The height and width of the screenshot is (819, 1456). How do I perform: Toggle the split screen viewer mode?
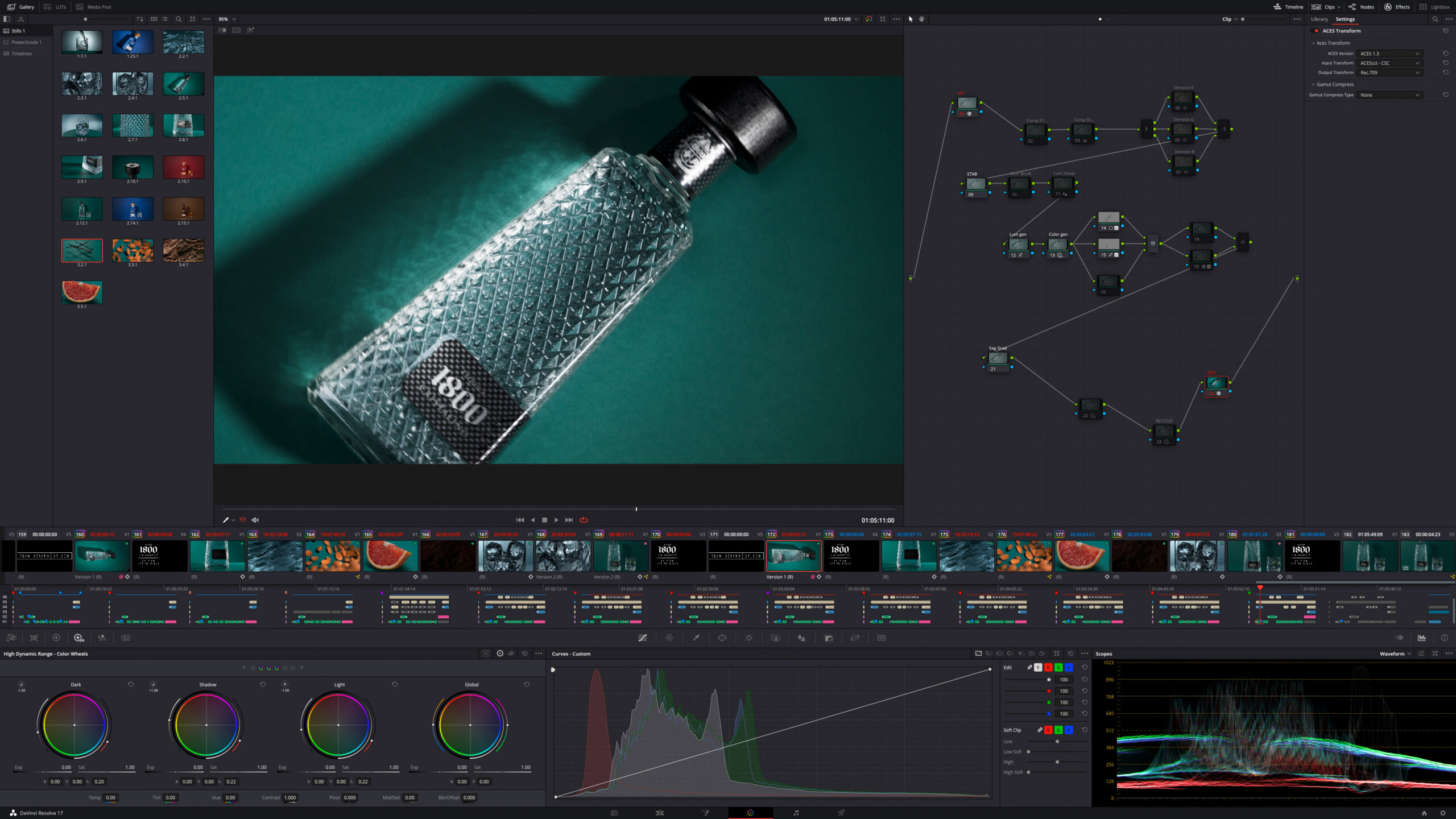(237, 30)
